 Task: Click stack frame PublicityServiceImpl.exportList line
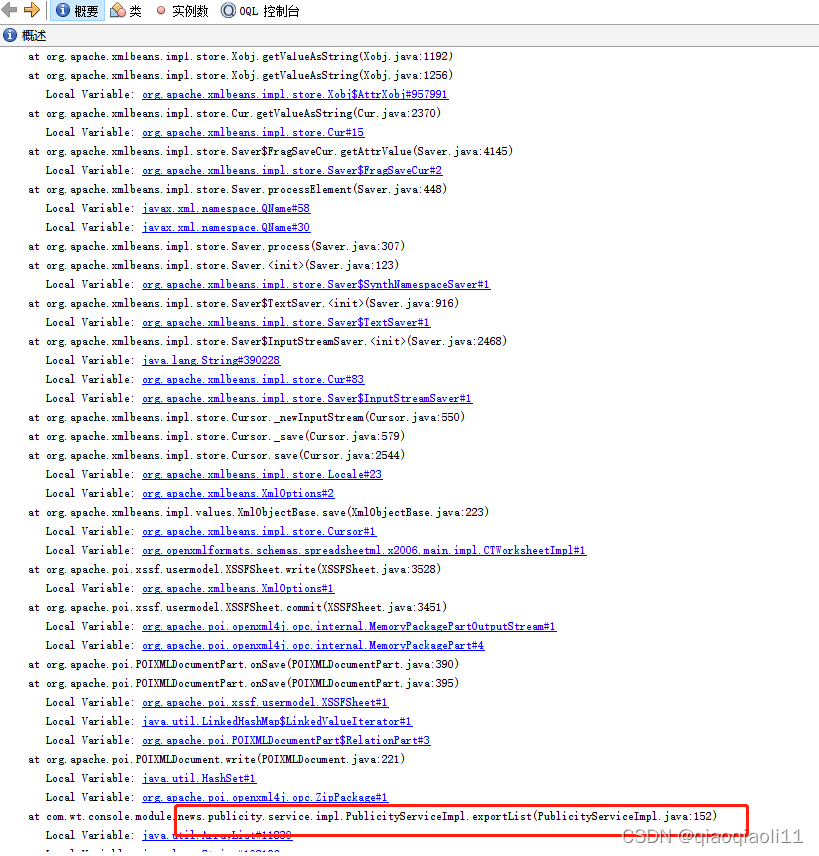372,817
